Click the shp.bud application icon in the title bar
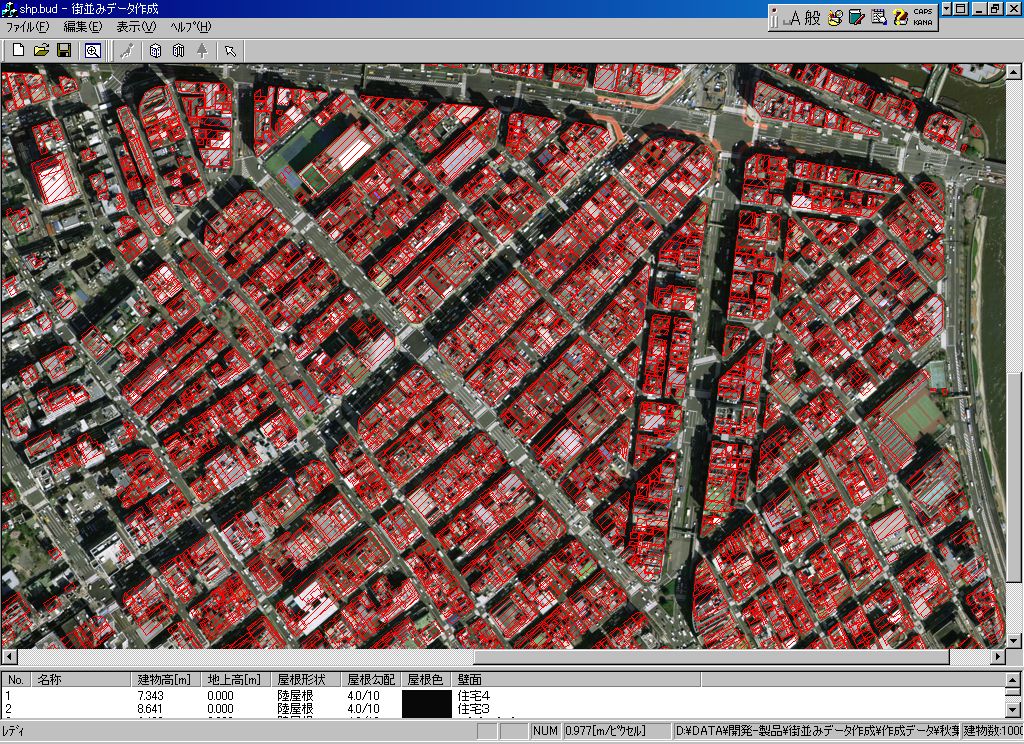1024x744 pixels. [x=9, y=9]
